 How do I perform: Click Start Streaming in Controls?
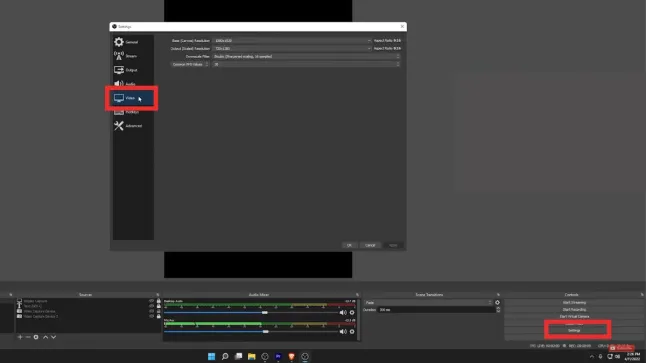click(x=574, y=302)
